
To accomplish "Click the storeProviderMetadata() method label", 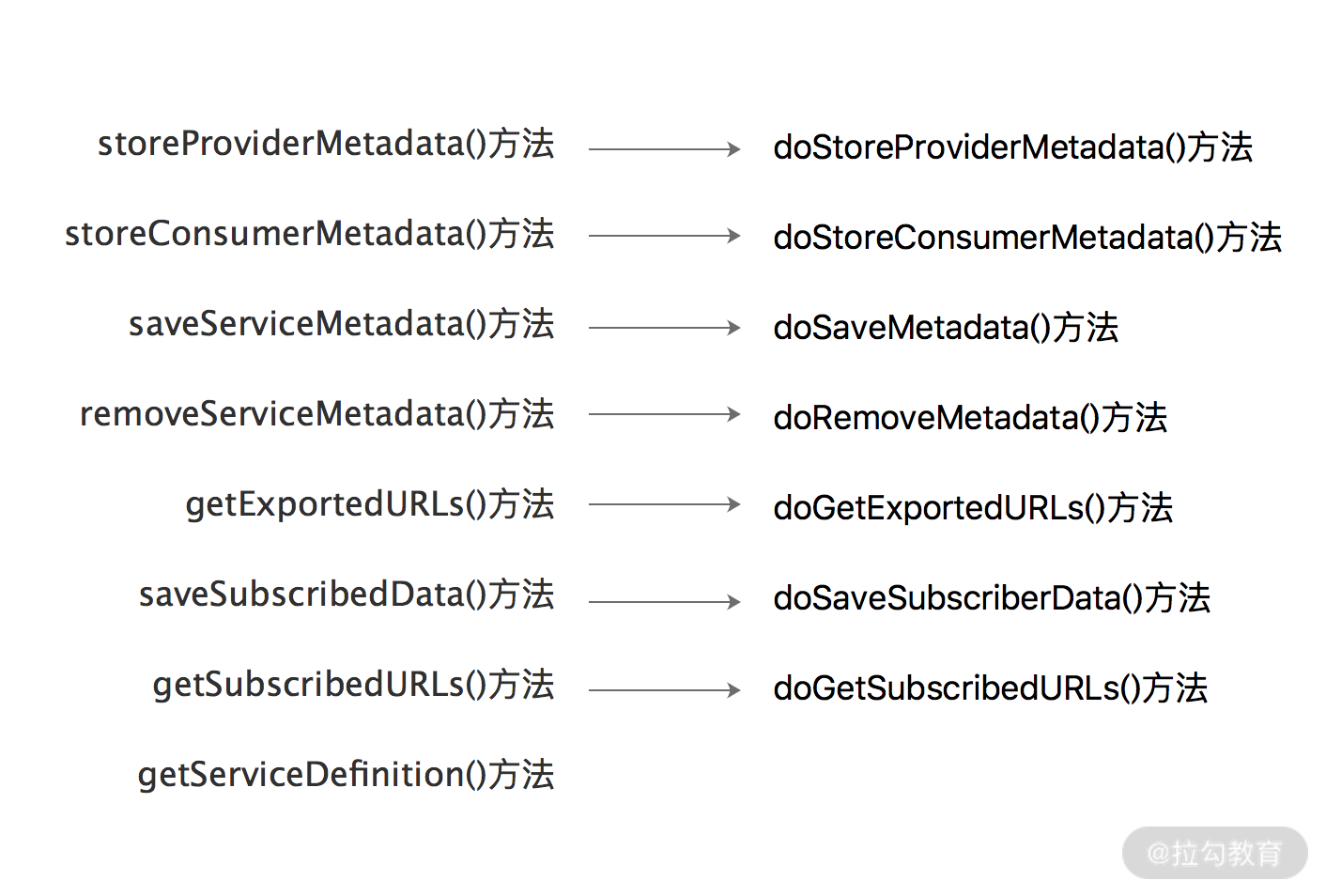I will pyautogui.click(x=326, y=144).
